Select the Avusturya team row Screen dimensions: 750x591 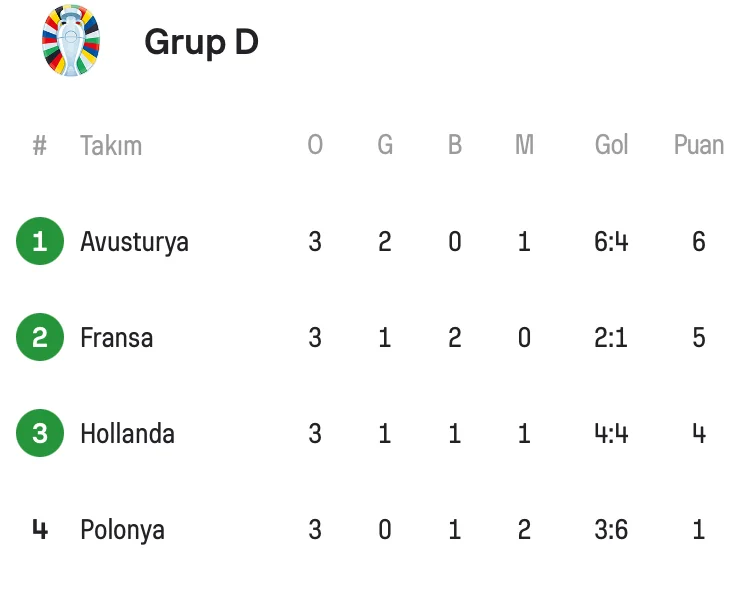pyautogui.click(x=134, y=242)
